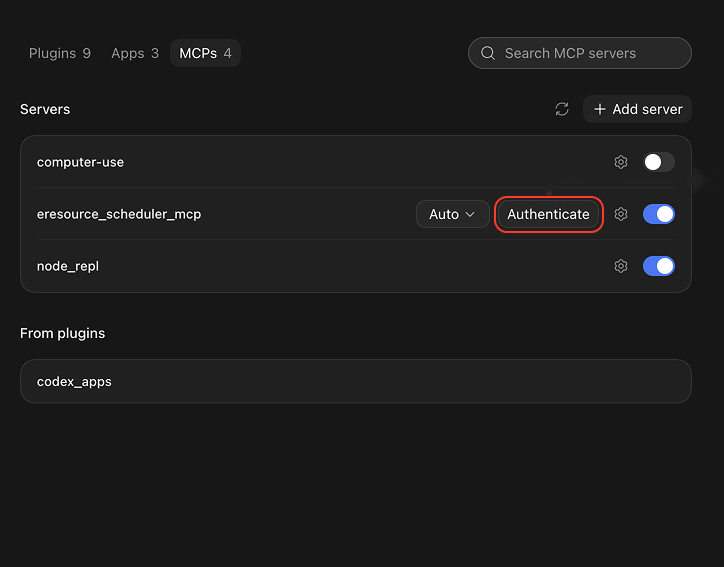Image resolution: width=724 pixels, height=567 pixels.
Task: Open settings gear for eresource_scheduler_mcp
Action: tap(621, 214)
